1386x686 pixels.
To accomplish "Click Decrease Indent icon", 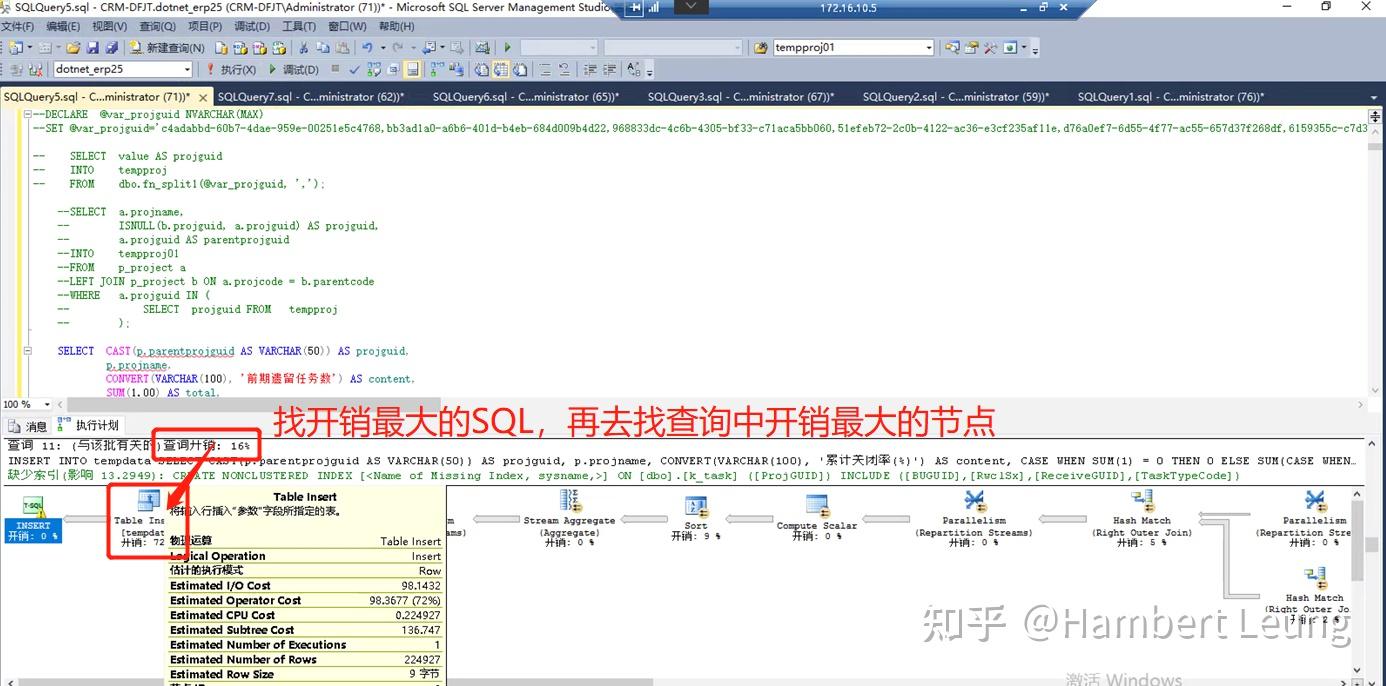I will tap(591, 69).
